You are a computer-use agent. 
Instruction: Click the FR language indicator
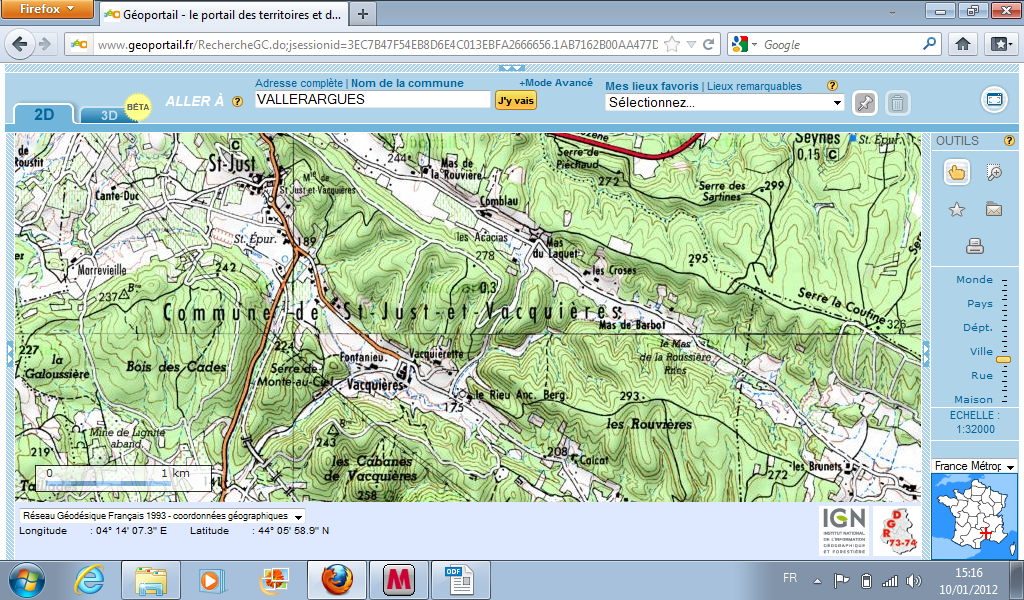(790, 578)
